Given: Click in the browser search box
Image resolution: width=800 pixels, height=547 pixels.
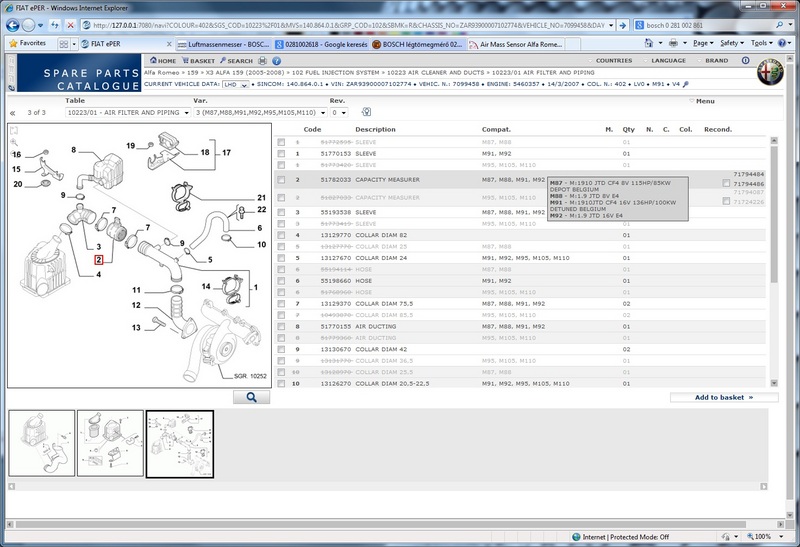Looking at the screenshot, I should [x=708, y=25].
